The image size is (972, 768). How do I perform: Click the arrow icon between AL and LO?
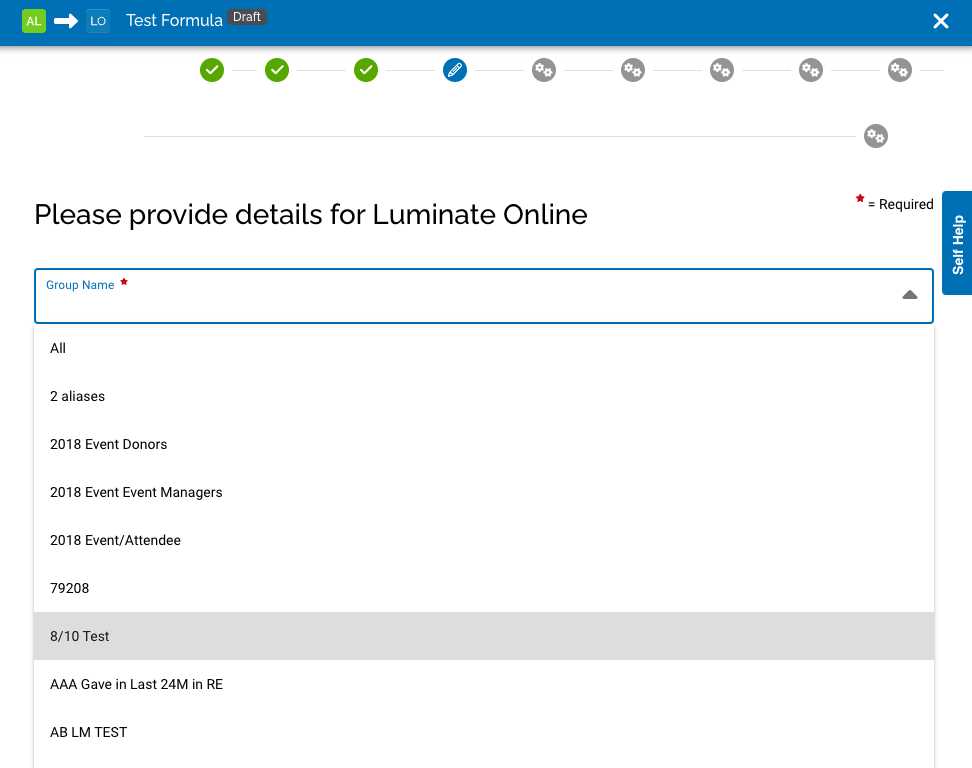64,20
